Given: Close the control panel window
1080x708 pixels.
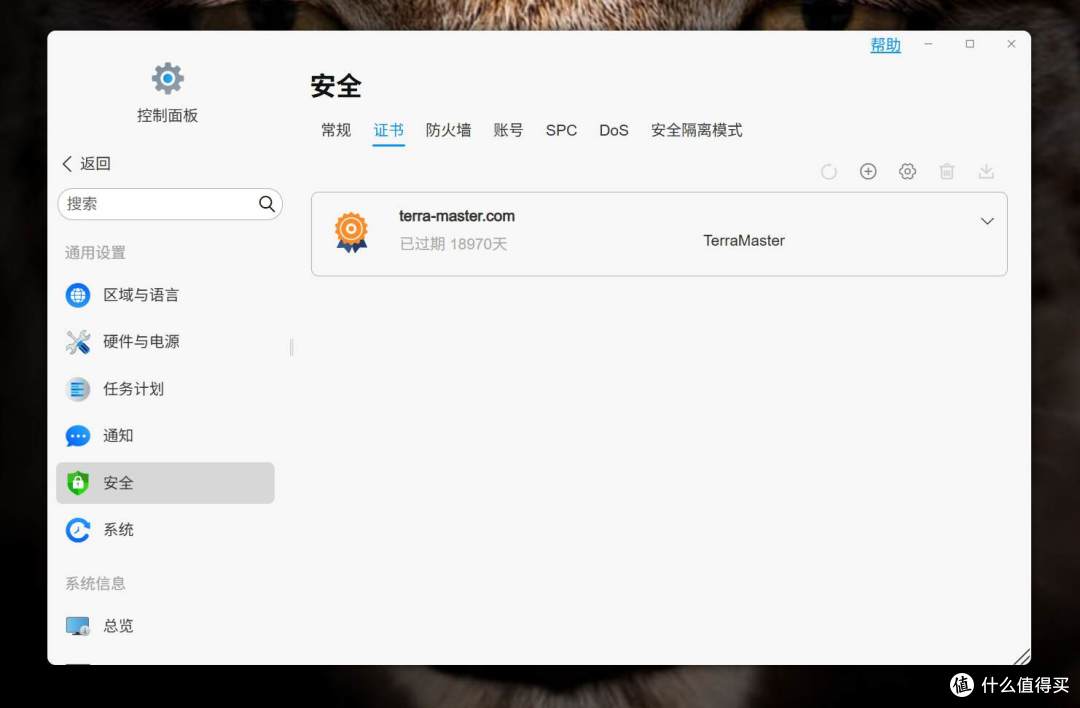Looking at the screenshot, I should pos(1011,44).
